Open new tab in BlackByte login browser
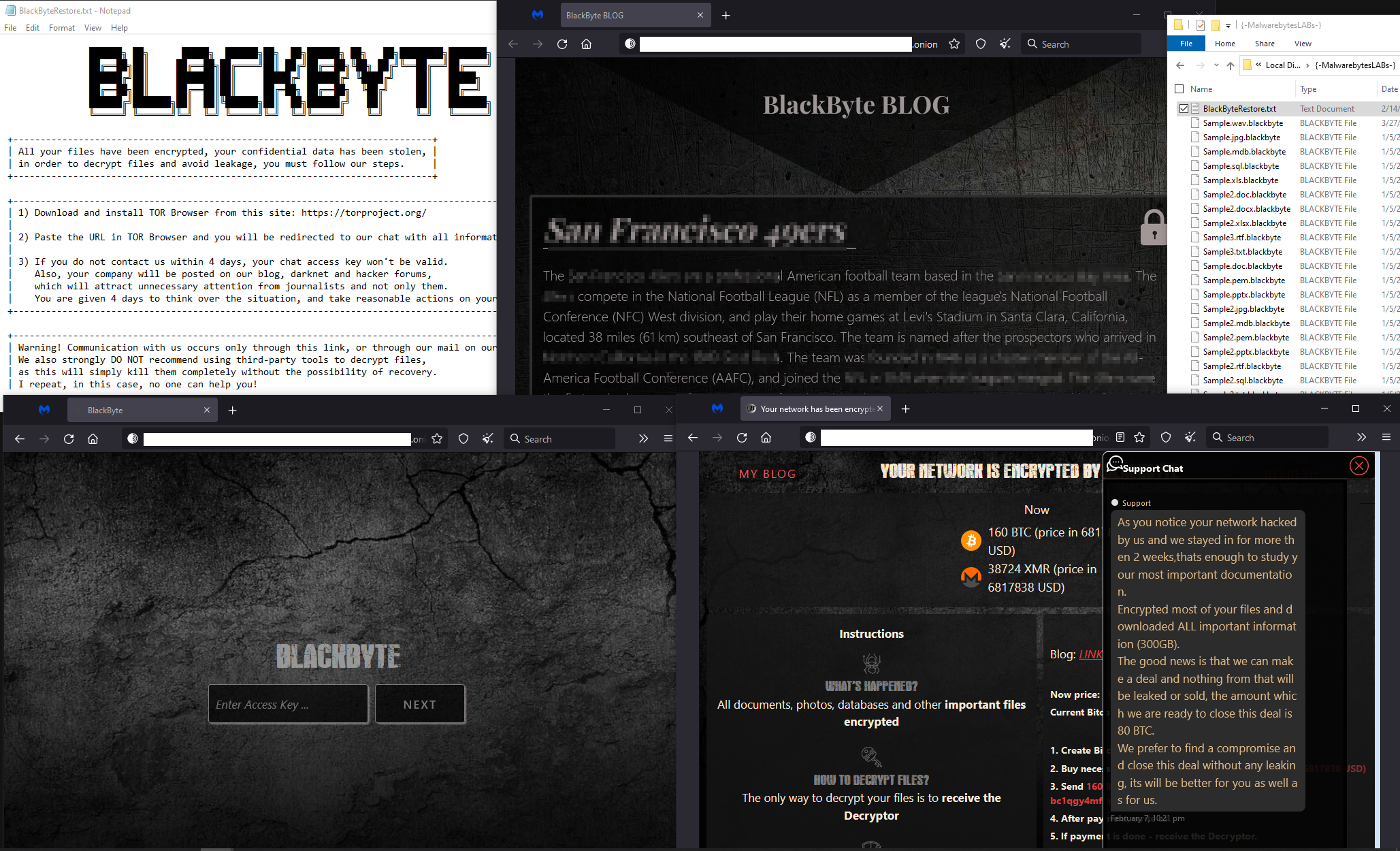Image resolution: width=1400 pixels, height=851 pixels. 233,411
